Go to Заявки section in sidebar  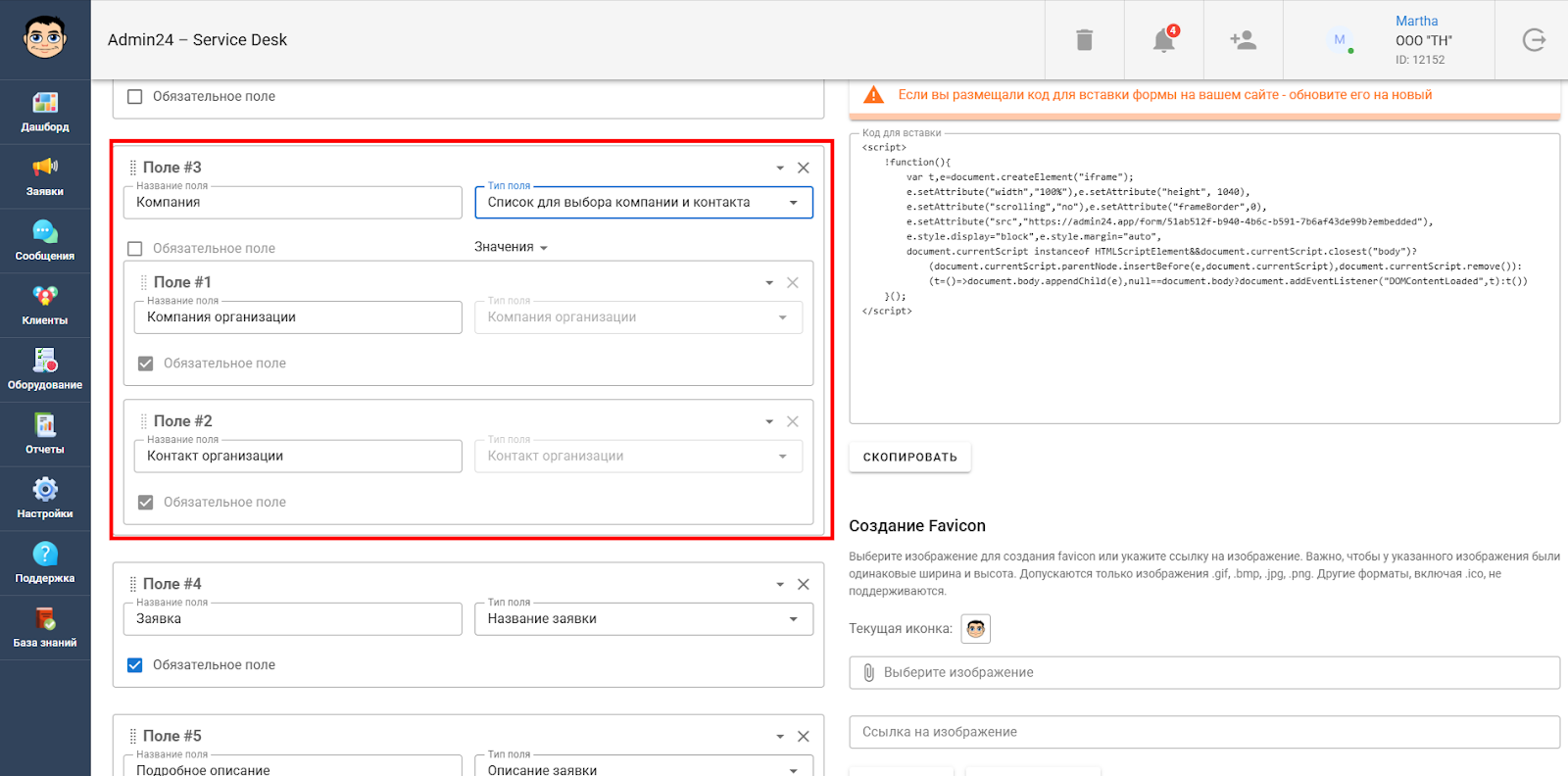45,176
